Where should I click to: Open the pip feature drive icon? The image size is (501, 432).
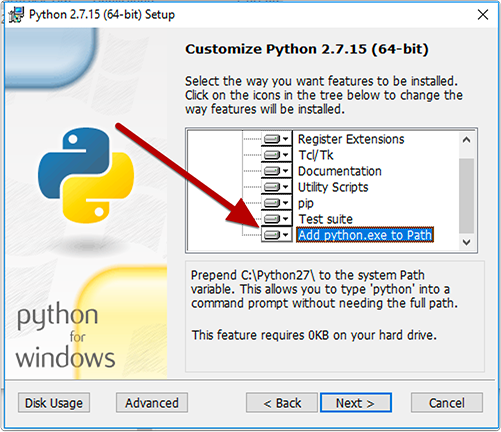tap(276, 203)
